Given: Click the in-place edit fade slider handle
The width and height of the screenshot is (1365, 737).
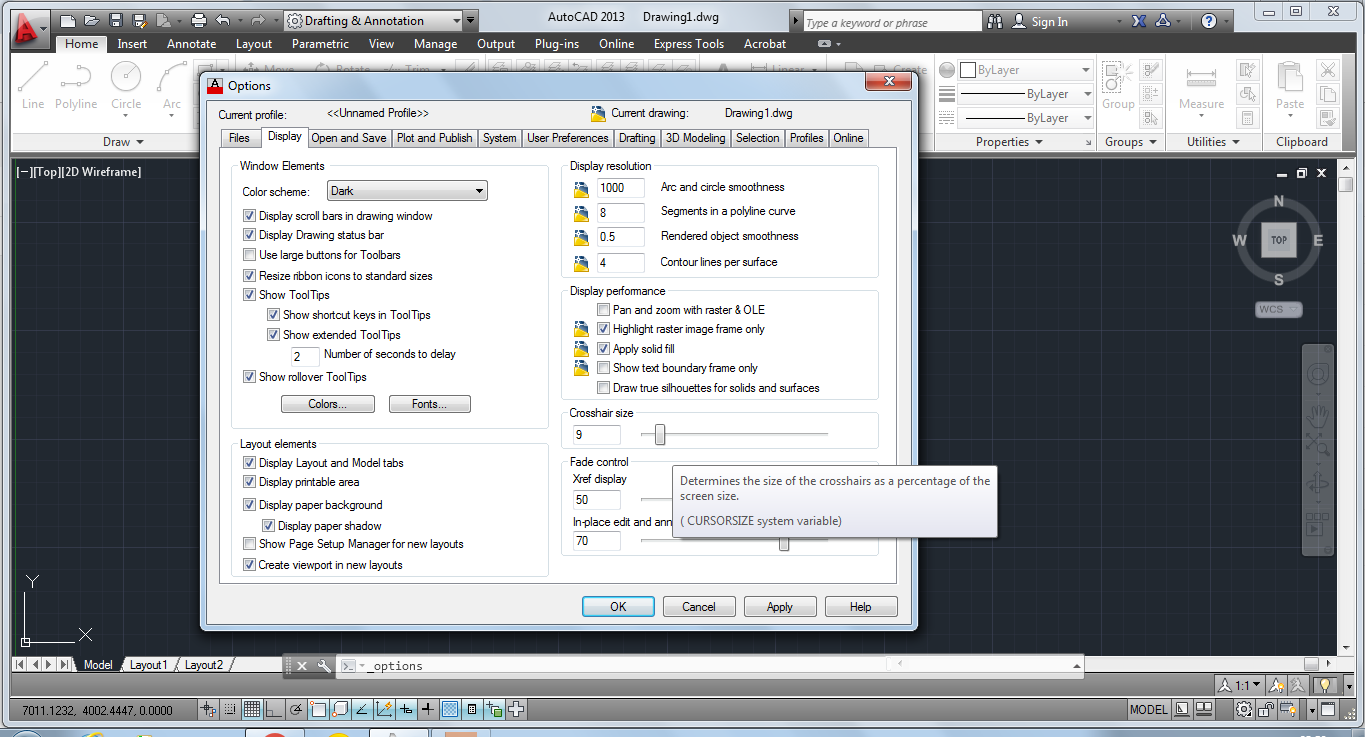Looking at the screenshot, I should click(784, 544).
